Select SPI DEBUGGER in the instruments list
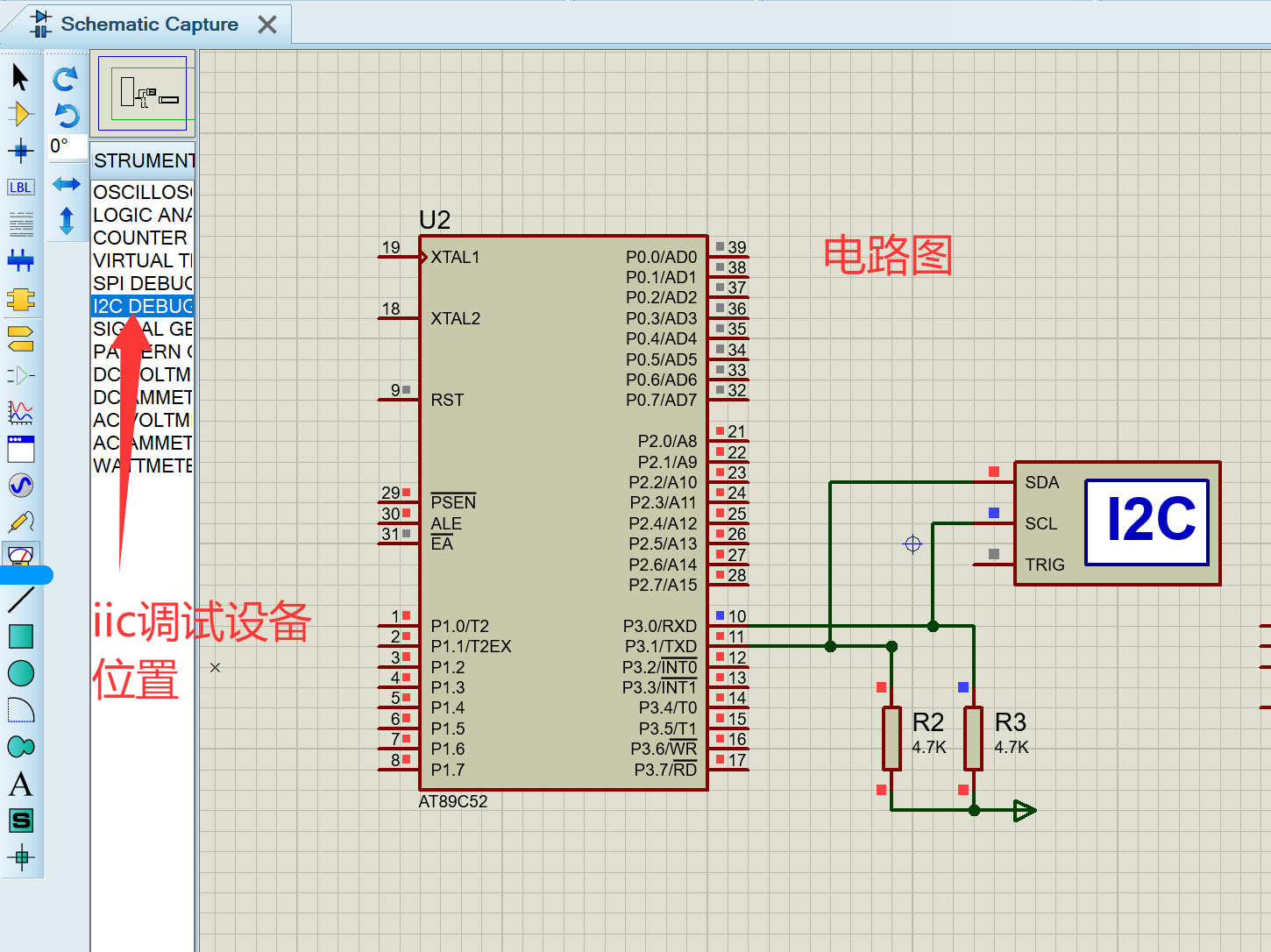 [x=142, y=283]
